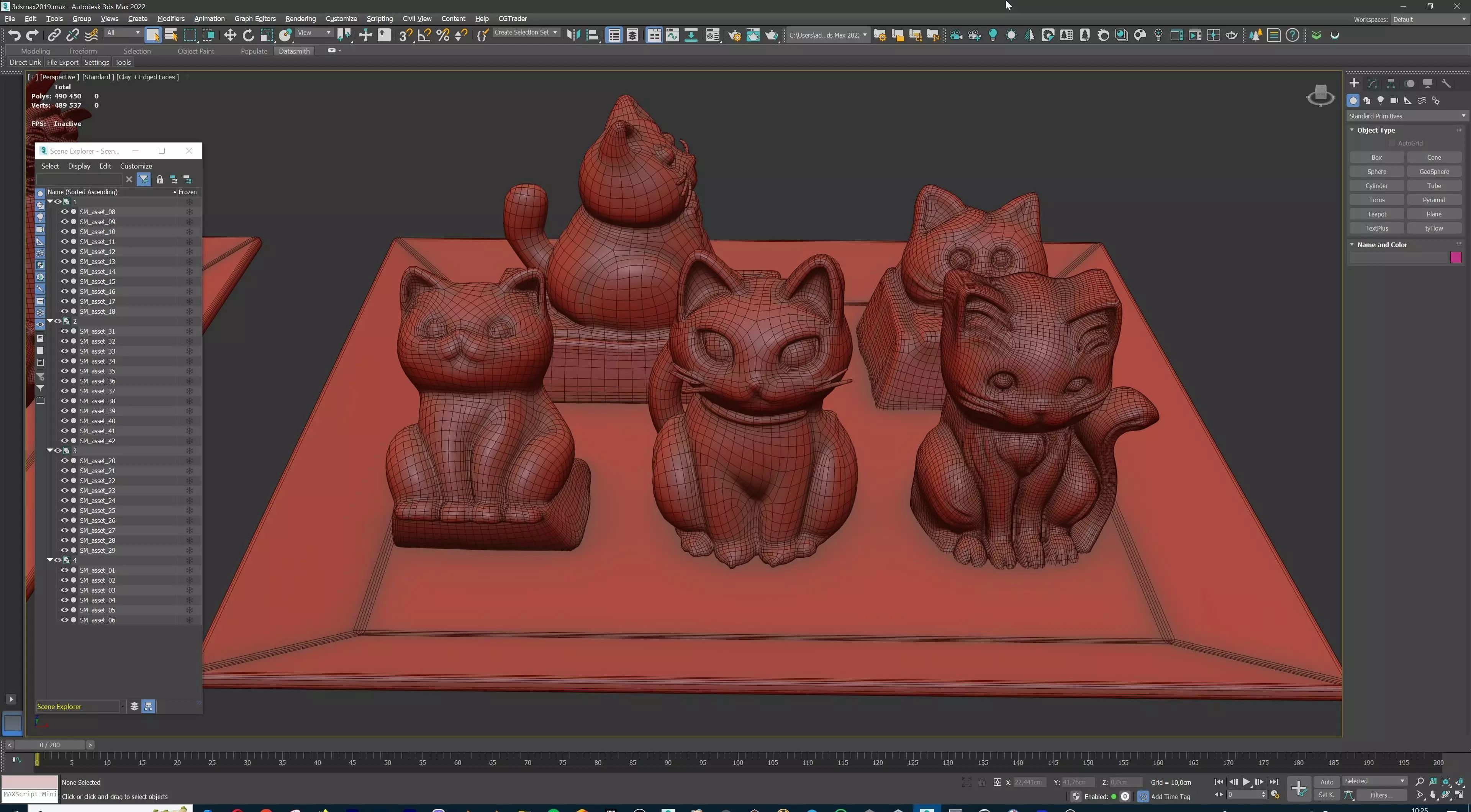Select the Rotate transform tool

(248, 35)
